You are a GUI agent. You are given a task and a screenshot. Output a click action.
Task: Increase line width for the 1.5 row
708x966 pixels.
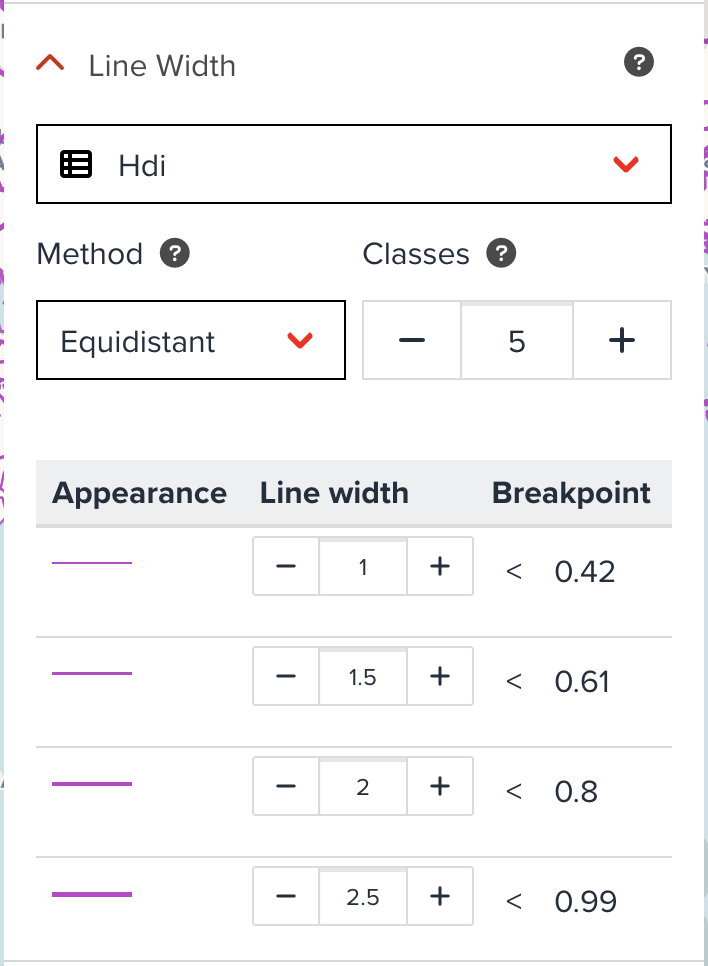[440, 676]
